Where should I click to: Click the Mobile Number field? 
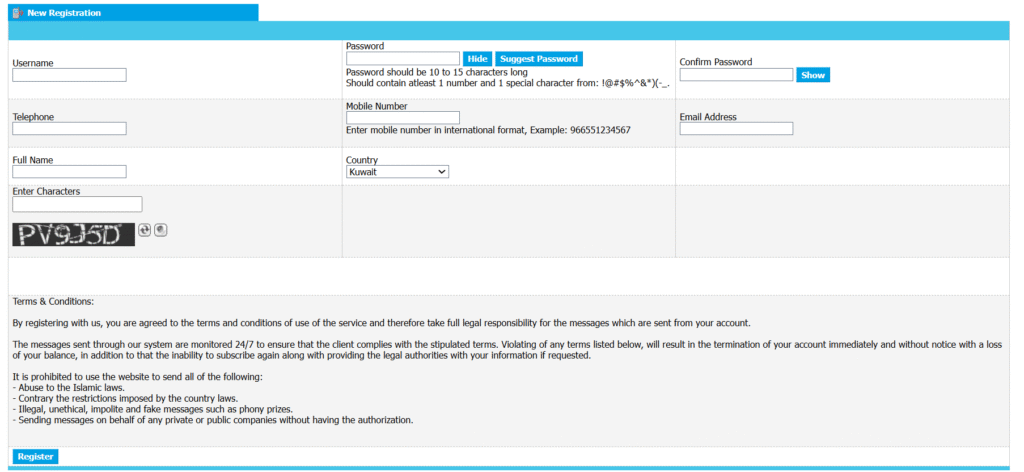pyautogui.click(x=402, y=118)
